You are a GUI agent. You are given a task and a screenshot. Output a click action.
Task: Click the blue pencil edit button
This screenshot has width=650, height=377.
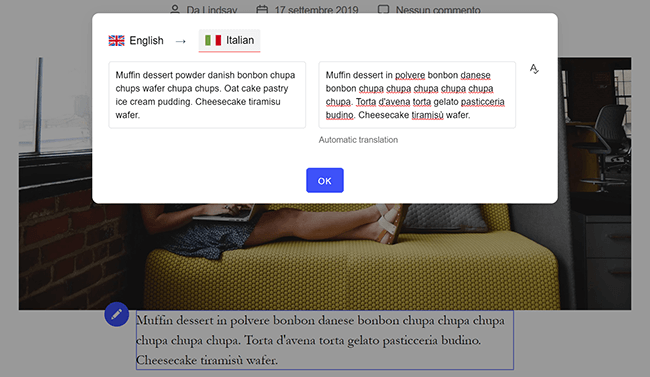pyautogui.click(x=116, y=314)
